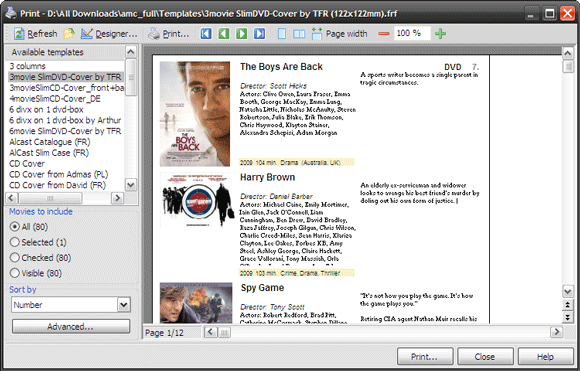This screenshot has width=580, height=371.
Task: Select 6 divx on 1 dvd-box template
Action: [66, 109]
